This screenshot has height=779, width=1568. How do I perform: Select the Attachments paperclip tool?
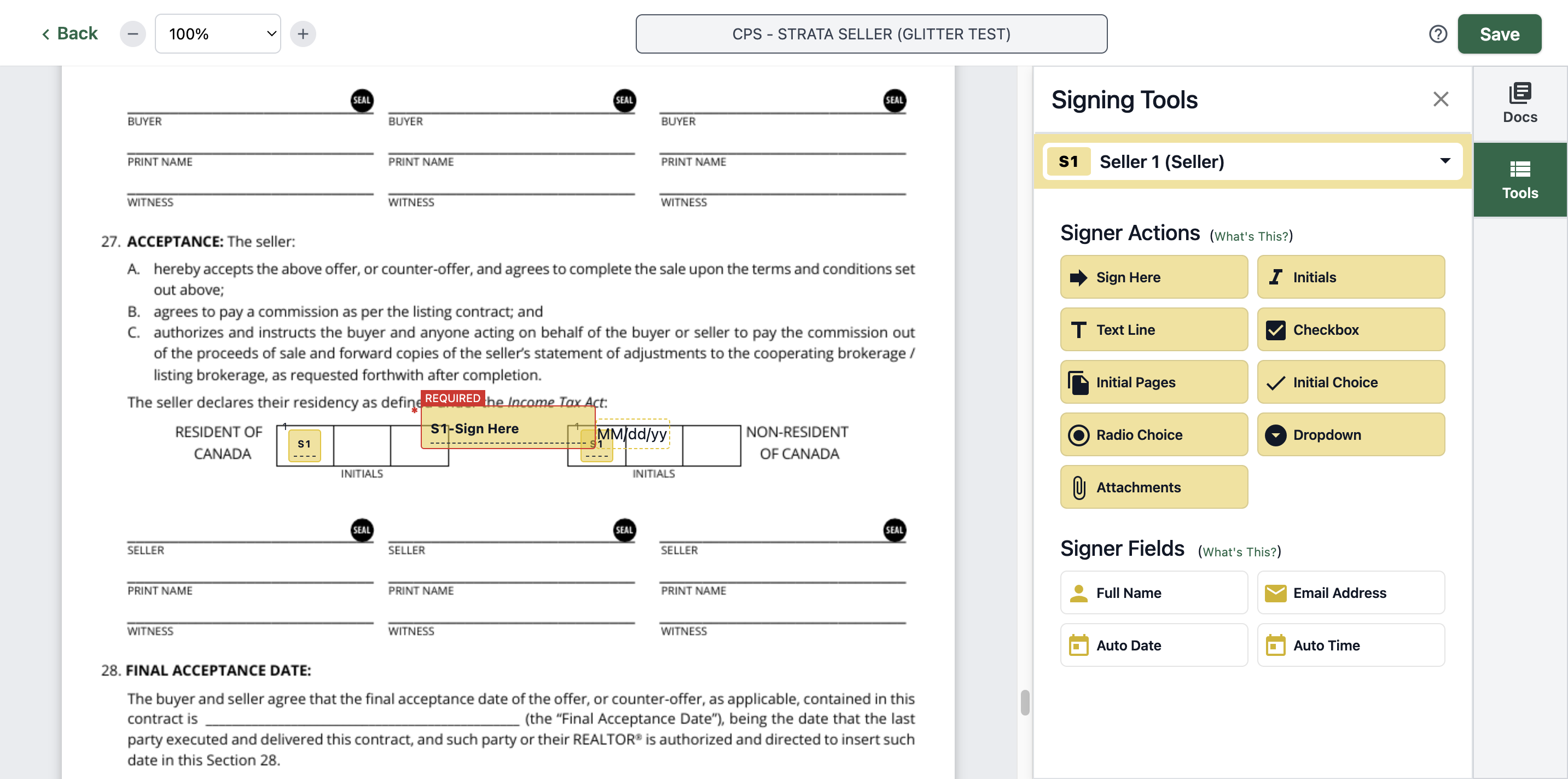click(1153, 487)
